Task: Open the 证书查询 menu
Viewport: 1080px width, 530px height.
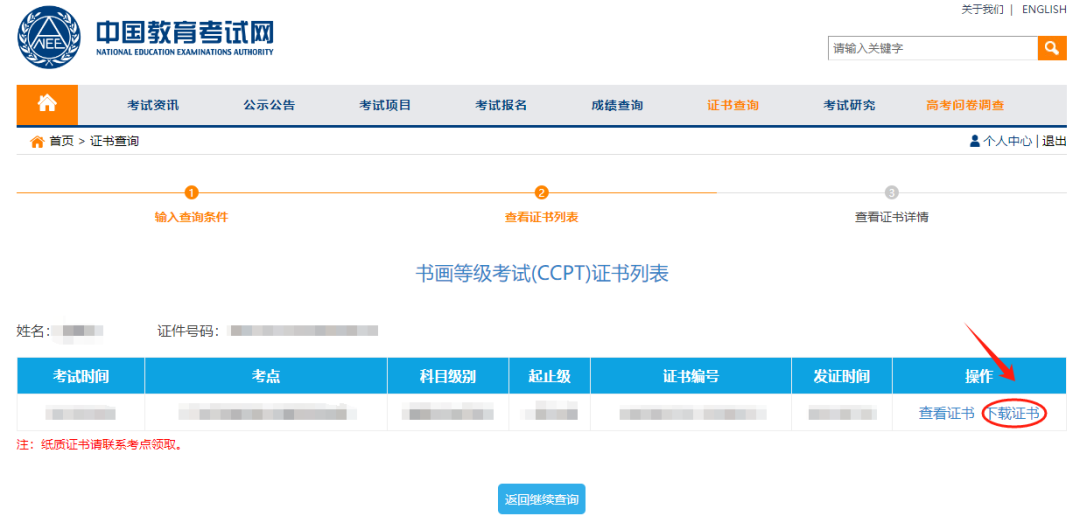Action: tap(733, 105)
